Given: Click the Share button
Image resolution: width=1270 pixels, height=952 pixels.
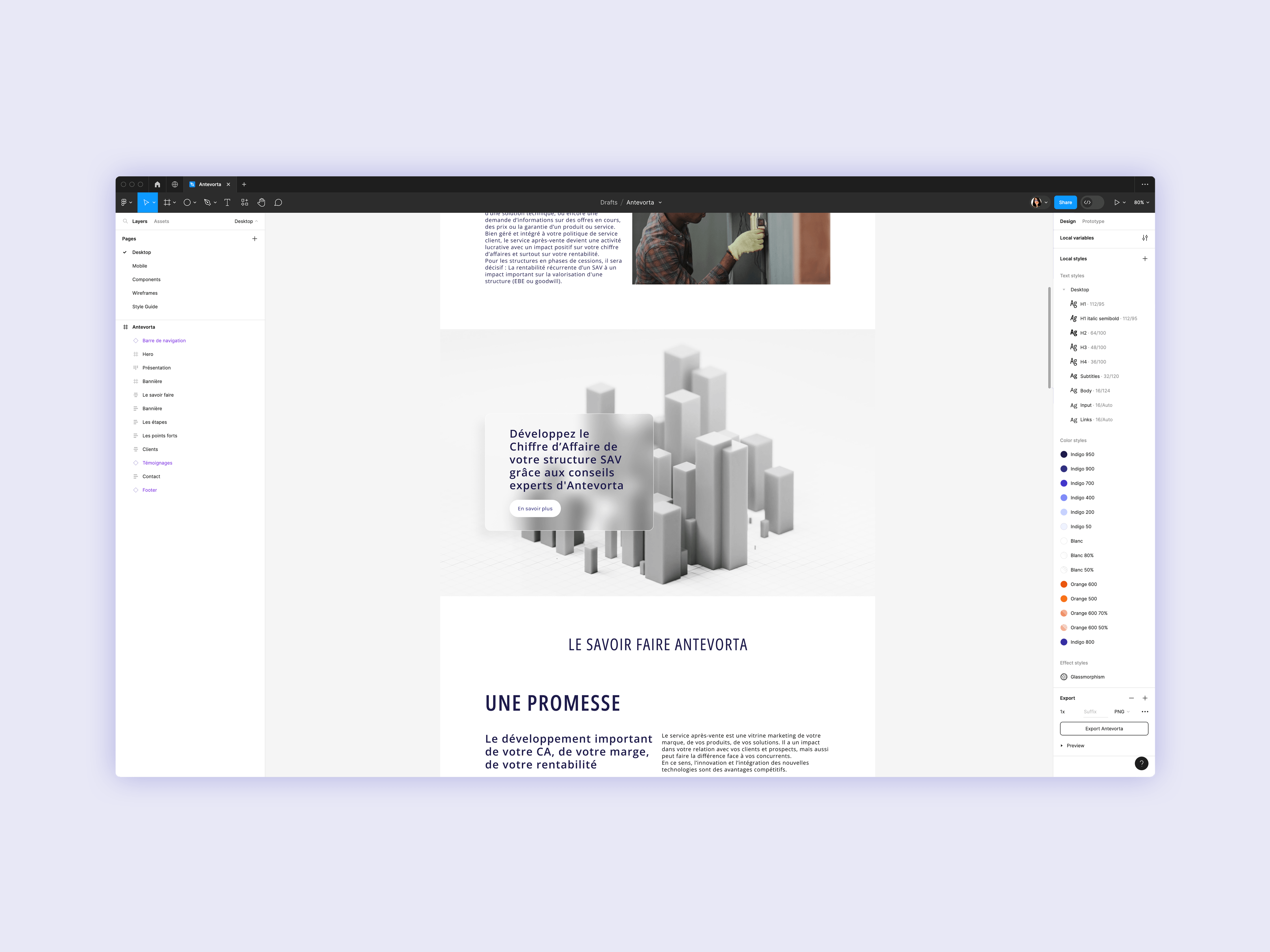Looking at the screenshot, I should (x=1066, y=203).
